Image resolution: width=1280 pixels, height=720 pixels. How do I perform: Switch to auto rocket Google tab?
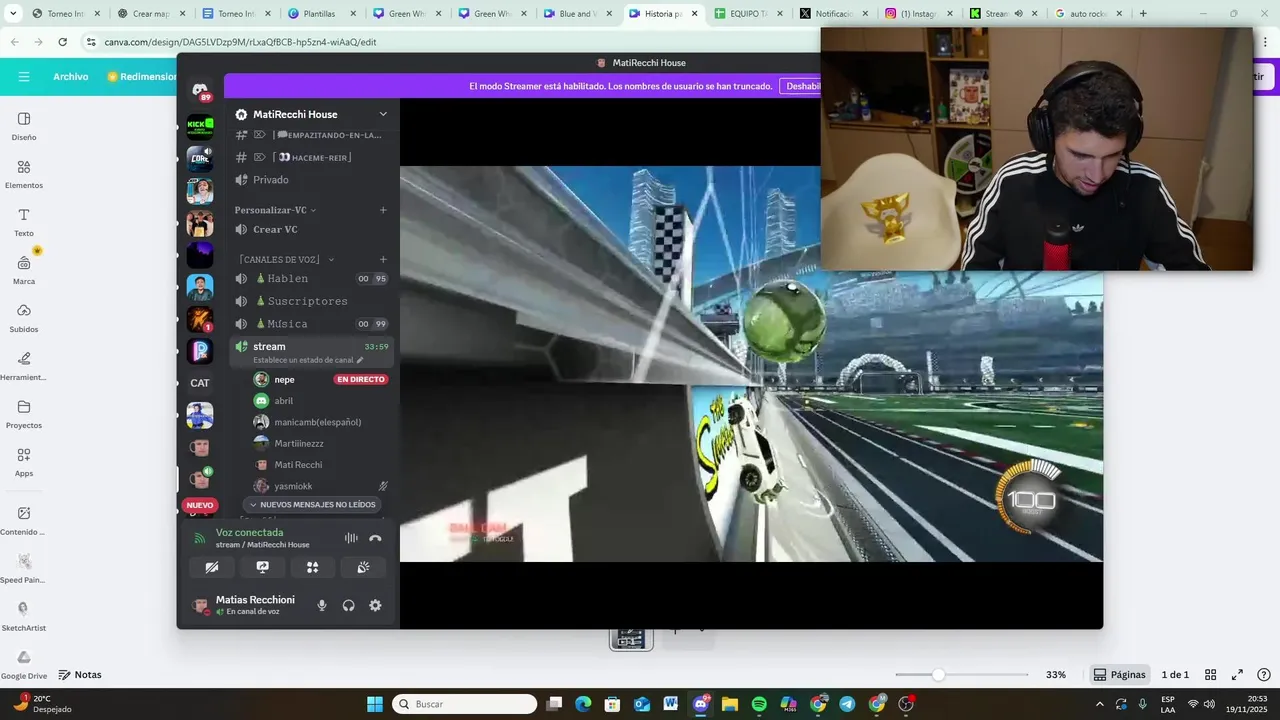point(1090,14)
